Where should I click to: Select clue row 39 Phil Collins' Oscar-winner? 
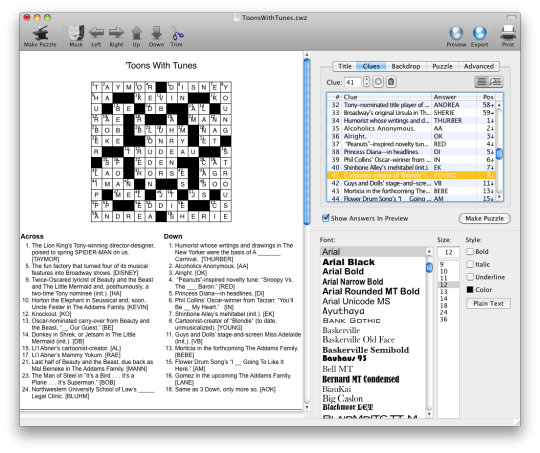pyautogui.click(x=411, y=160)
